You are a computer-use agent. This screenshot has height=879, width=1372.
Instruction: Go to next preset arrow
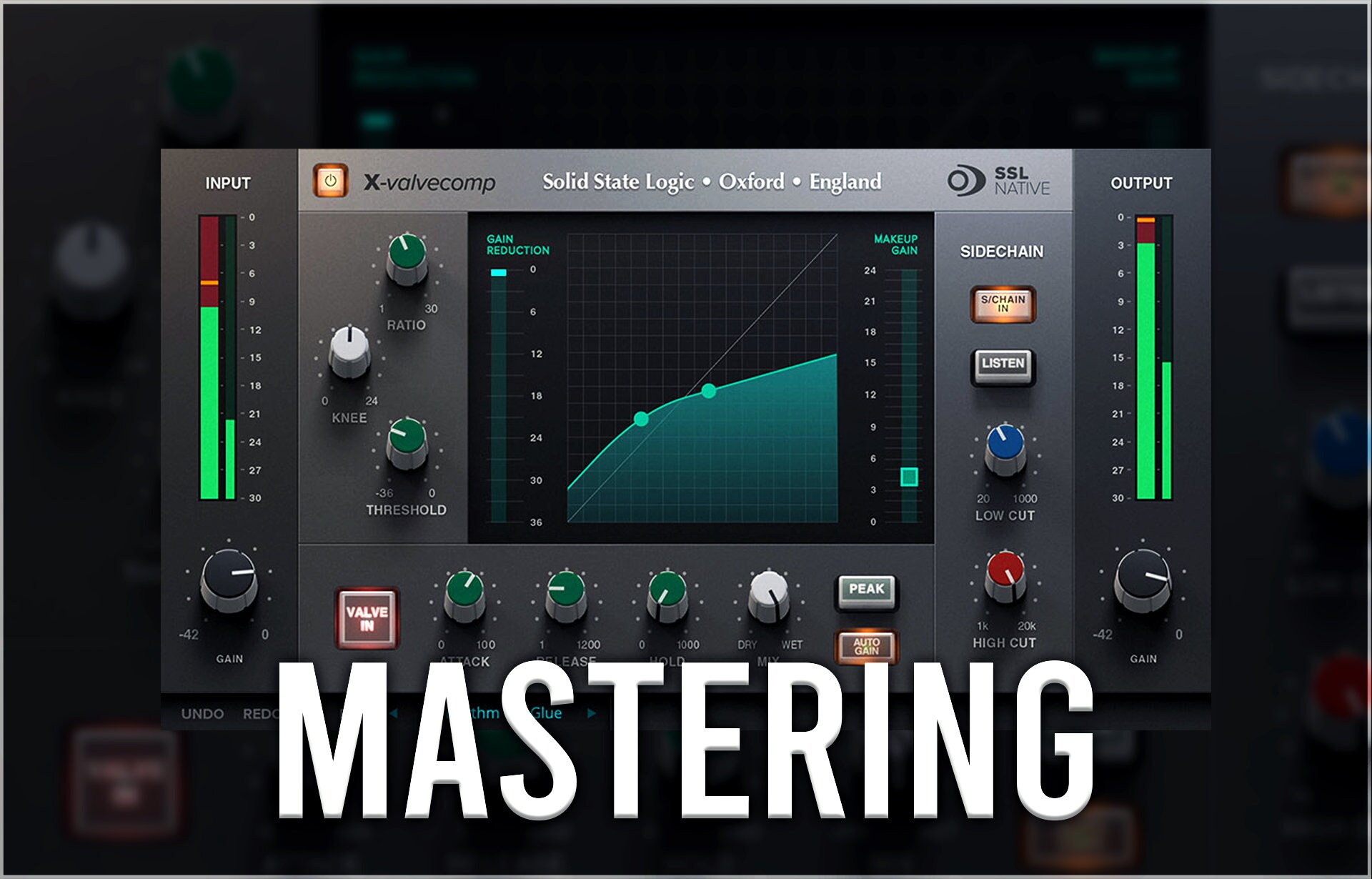click(x=591, y=713)
